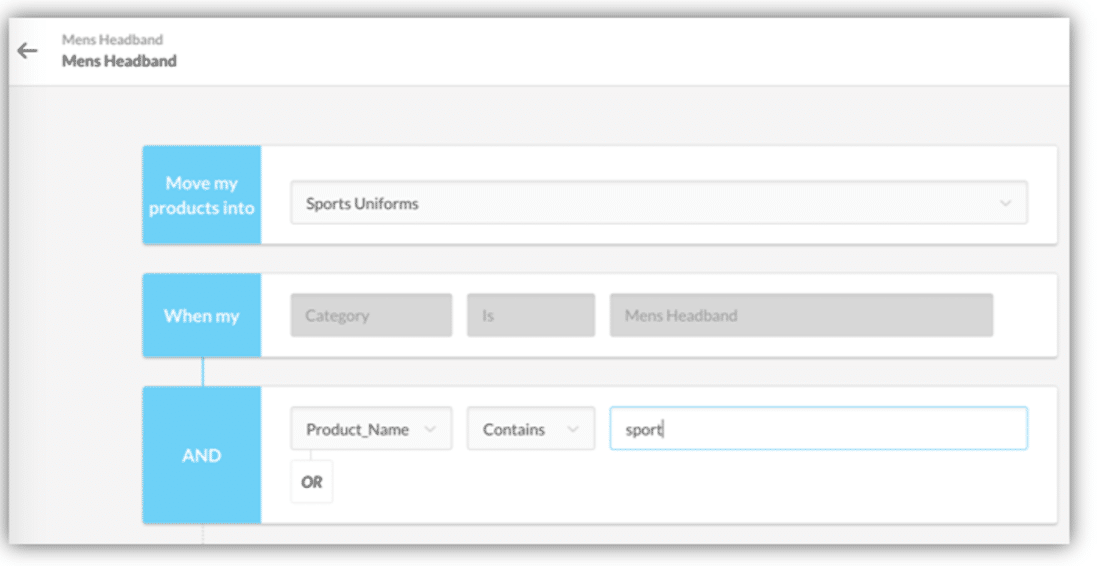Click the chevron in Sports Uniforms dropdown
The height and width of the screenshot is (566, 1104).
[1005, 203]
